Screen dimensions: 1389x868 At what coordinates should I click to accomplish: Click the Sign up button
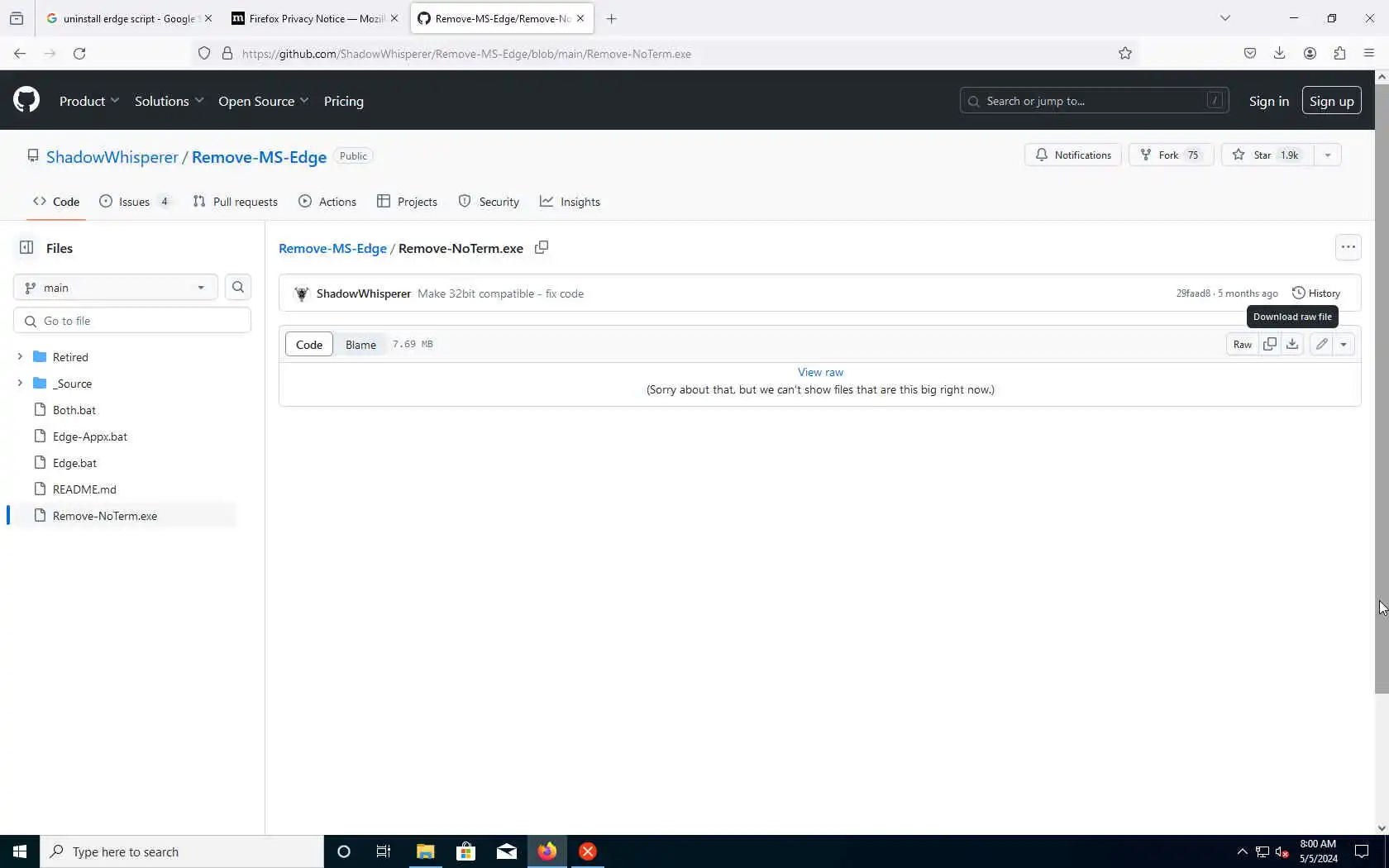tap(1331, 101)
